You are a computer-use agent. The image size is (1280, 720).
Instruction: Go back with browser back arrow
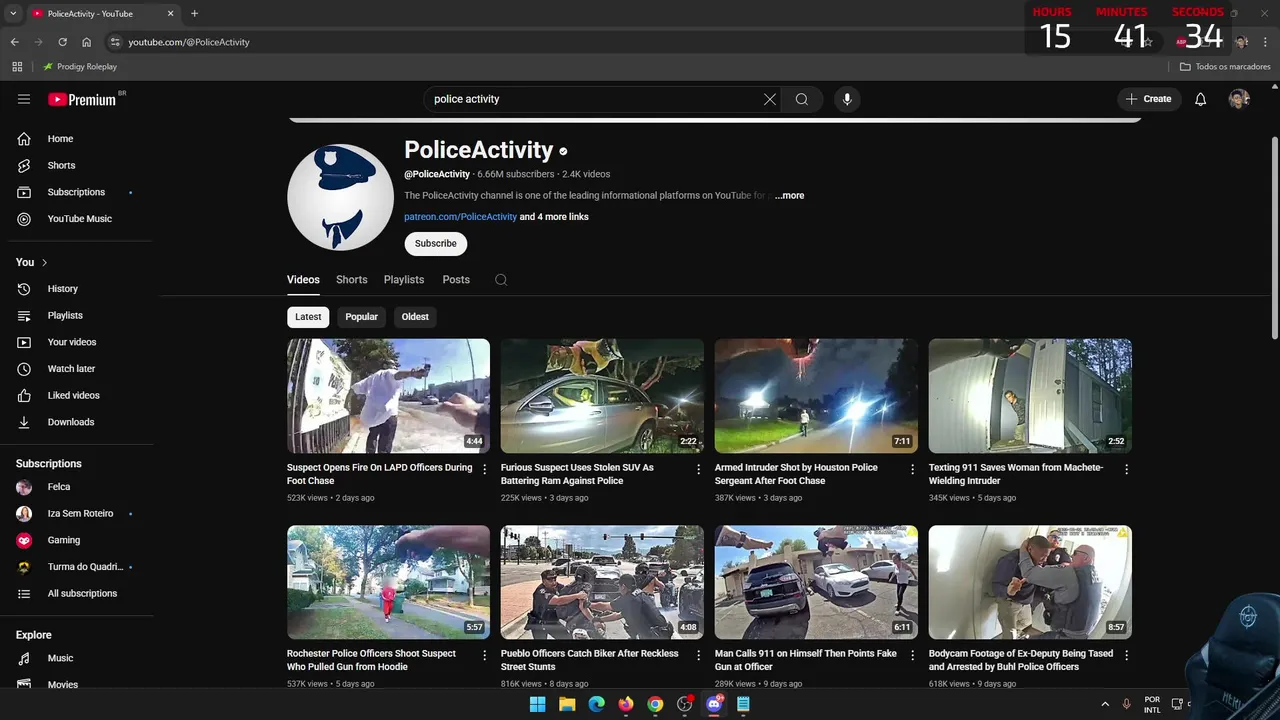point(14,42)
